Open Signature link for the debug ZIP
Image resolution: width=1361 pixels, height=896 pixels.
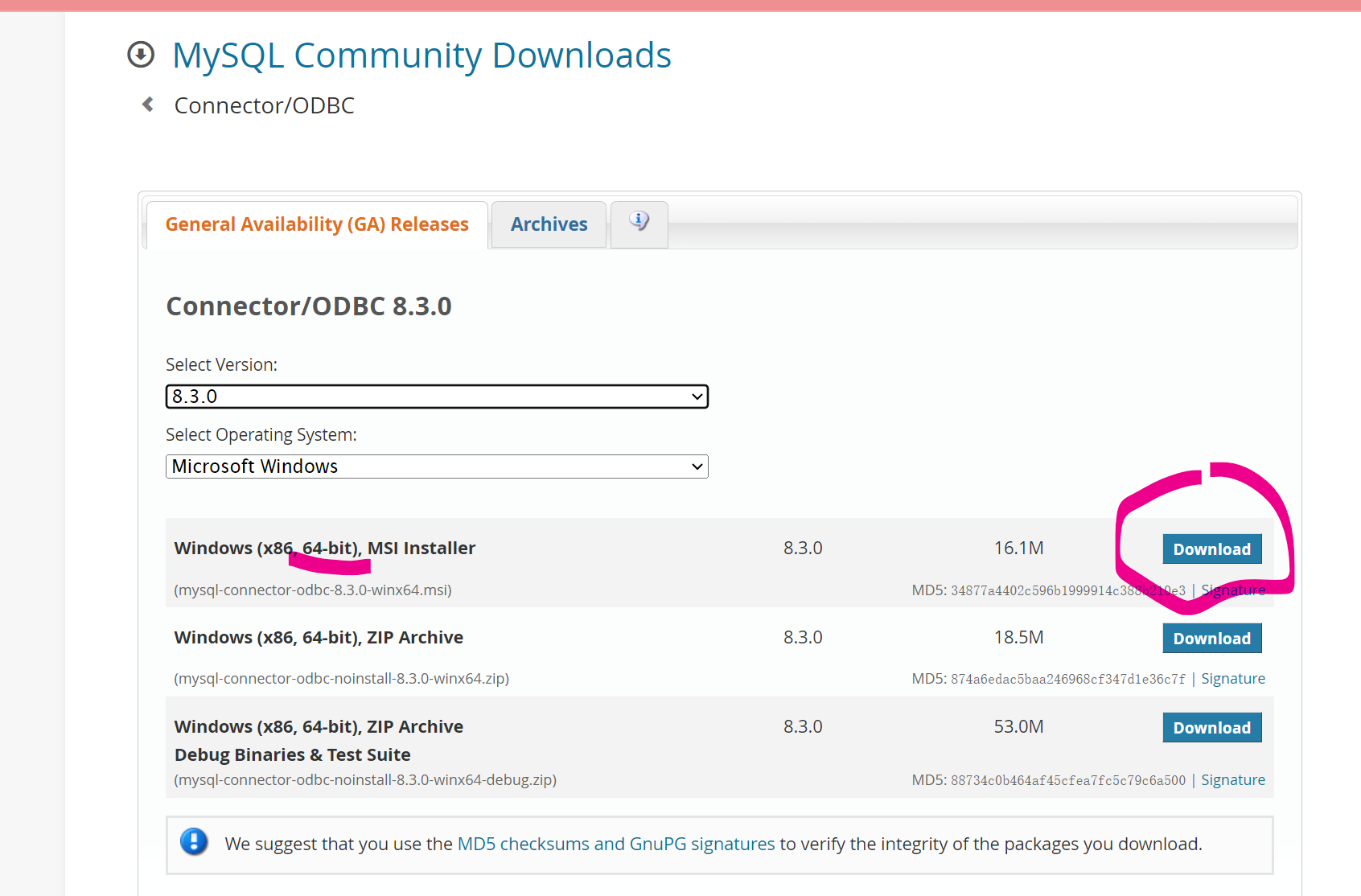[x=1233, y=780]
